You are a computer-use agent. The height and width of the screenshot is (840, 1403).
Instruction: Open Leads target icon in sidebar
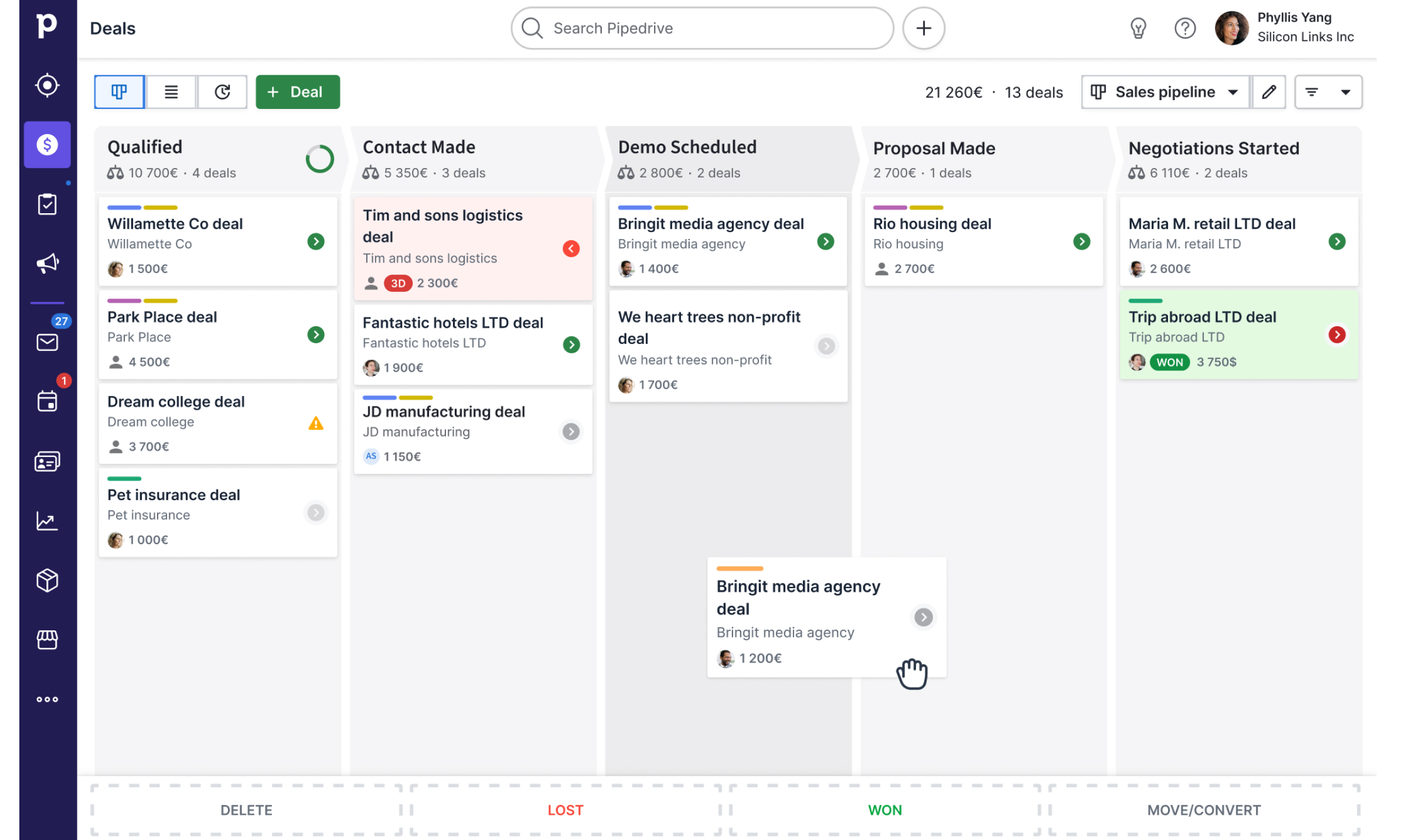coord(47,86)
